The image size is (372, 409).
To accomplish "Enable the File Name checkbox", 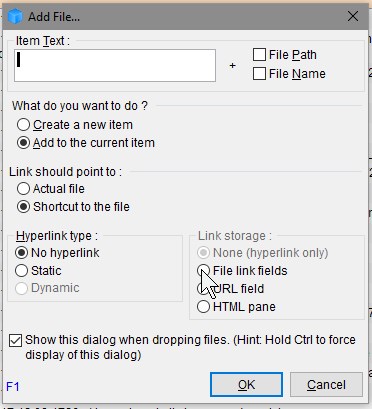I will 259,74.
